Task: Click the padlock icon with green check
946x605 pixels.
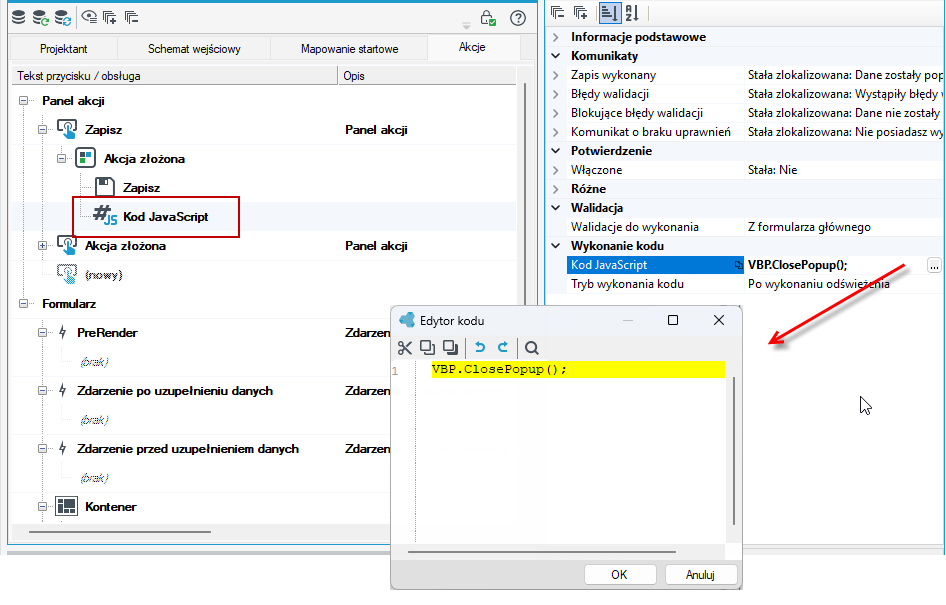Action: coord(487,18)
